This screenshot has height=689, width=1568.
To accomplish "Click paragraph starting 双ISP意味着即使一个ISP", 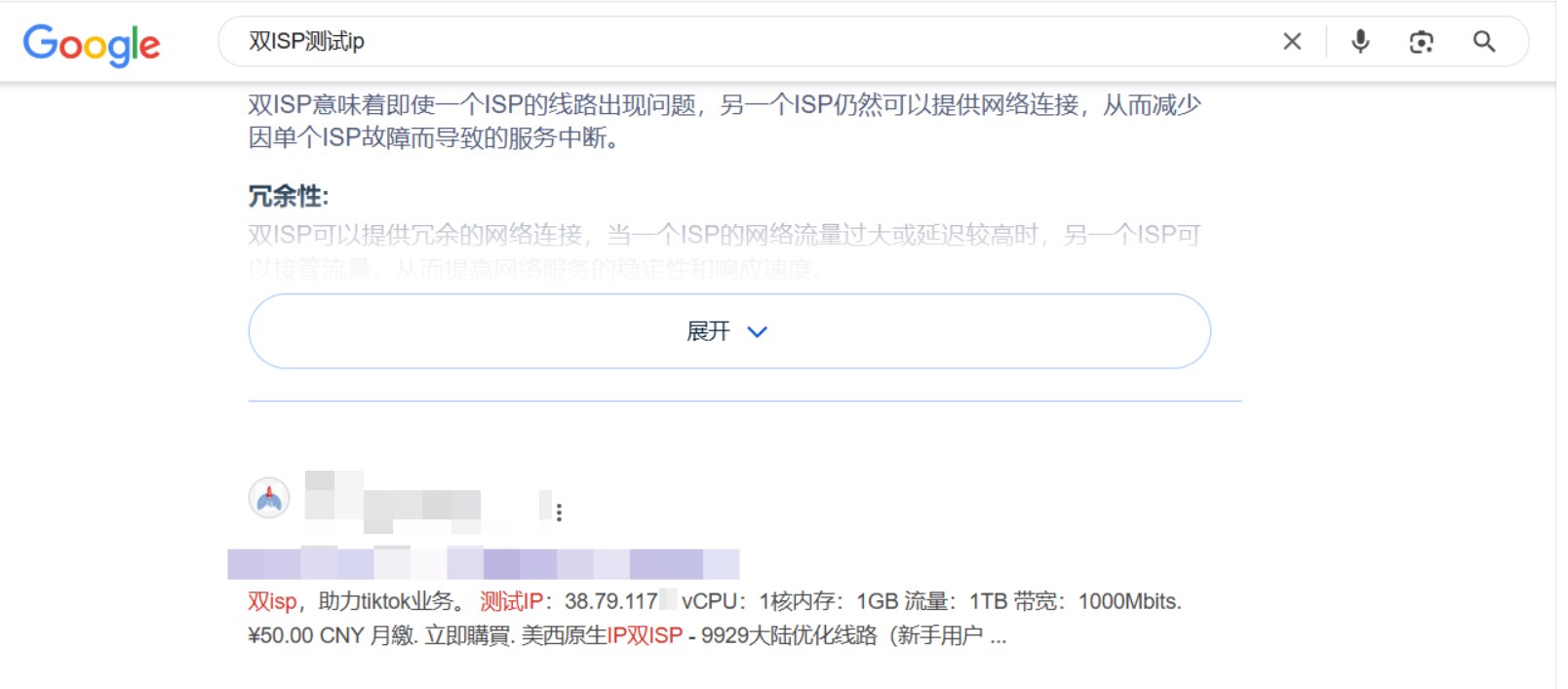I will pos(725,121).
